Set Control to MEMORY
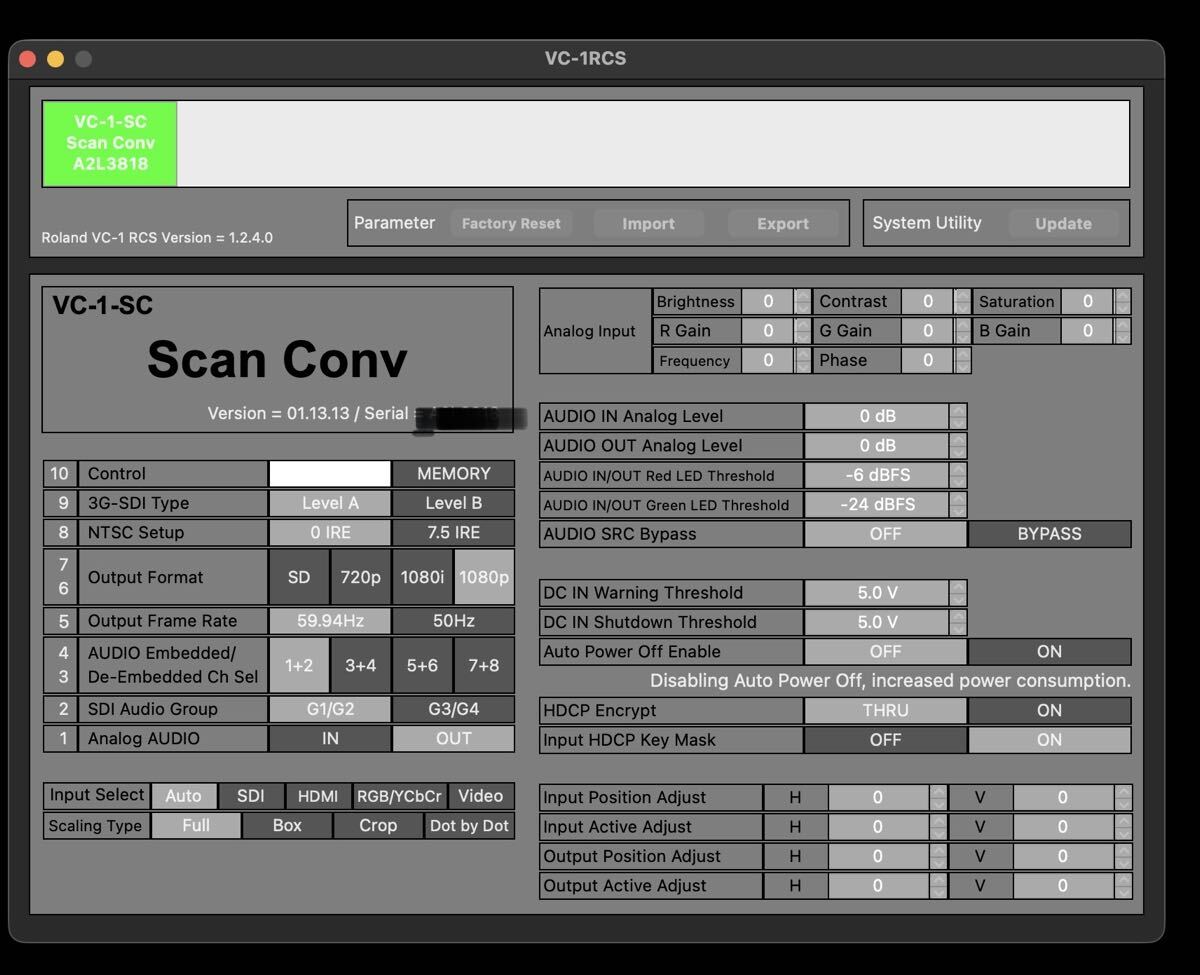The image size is (1200, 975). coord(453,473)
